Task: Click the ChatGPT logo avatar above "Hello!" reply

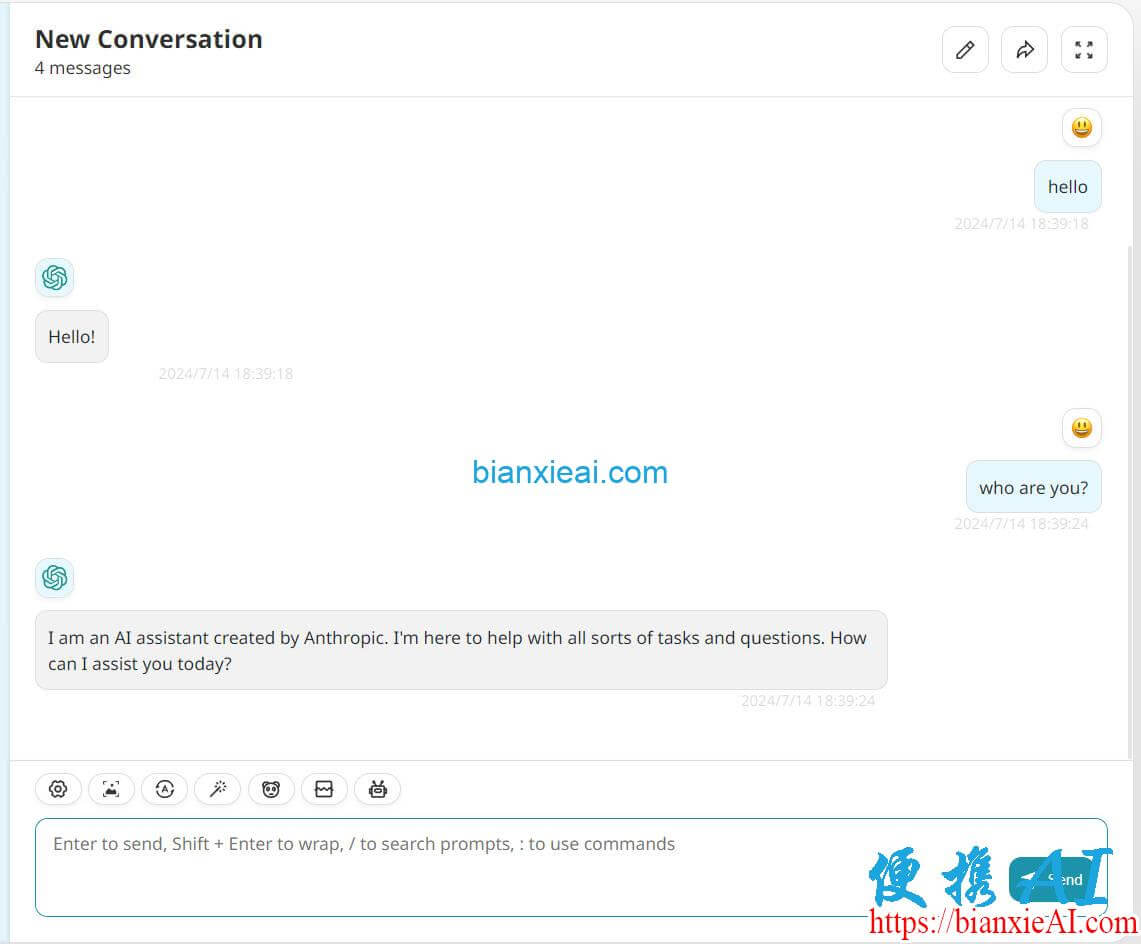Action: coord(55,277)
